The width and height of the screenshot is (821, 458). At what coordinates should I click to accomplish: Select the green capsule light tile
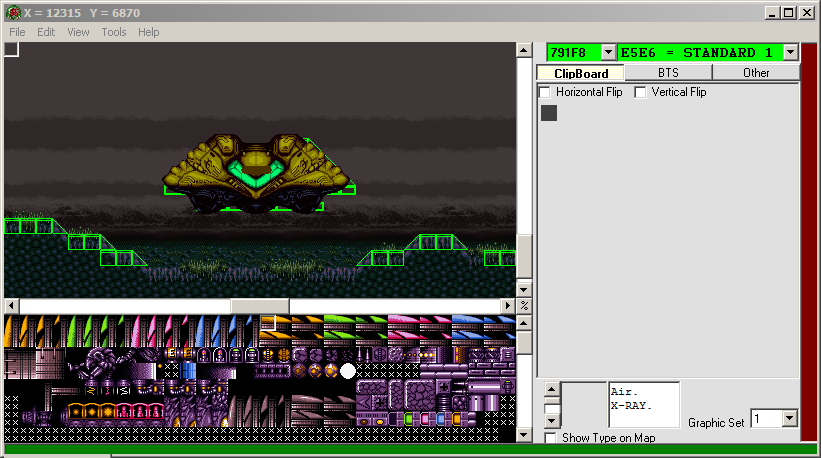coord(408,418)
